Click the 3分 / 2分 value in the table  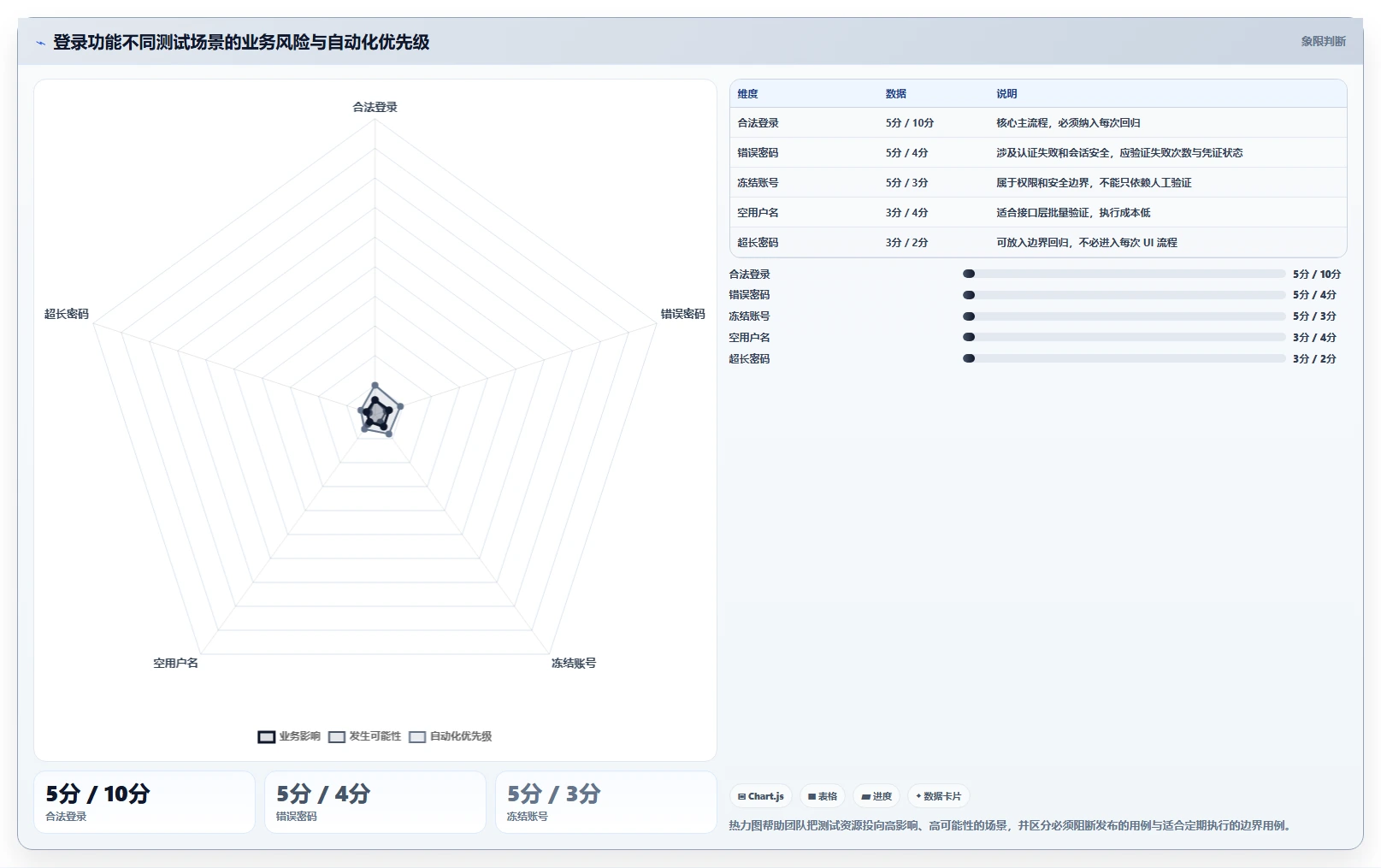pos(906,243)
